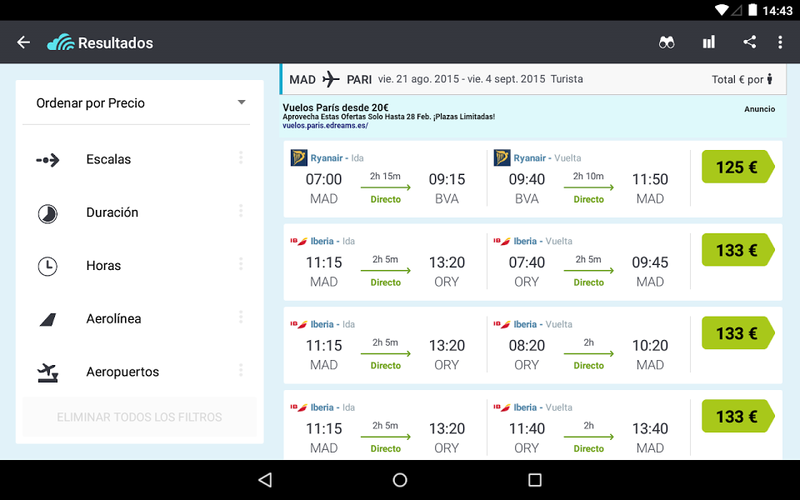Click the Wi-Fi status bar icon
Image resolution: width=800 pixels, height=500 pixels.
(721, 10)
